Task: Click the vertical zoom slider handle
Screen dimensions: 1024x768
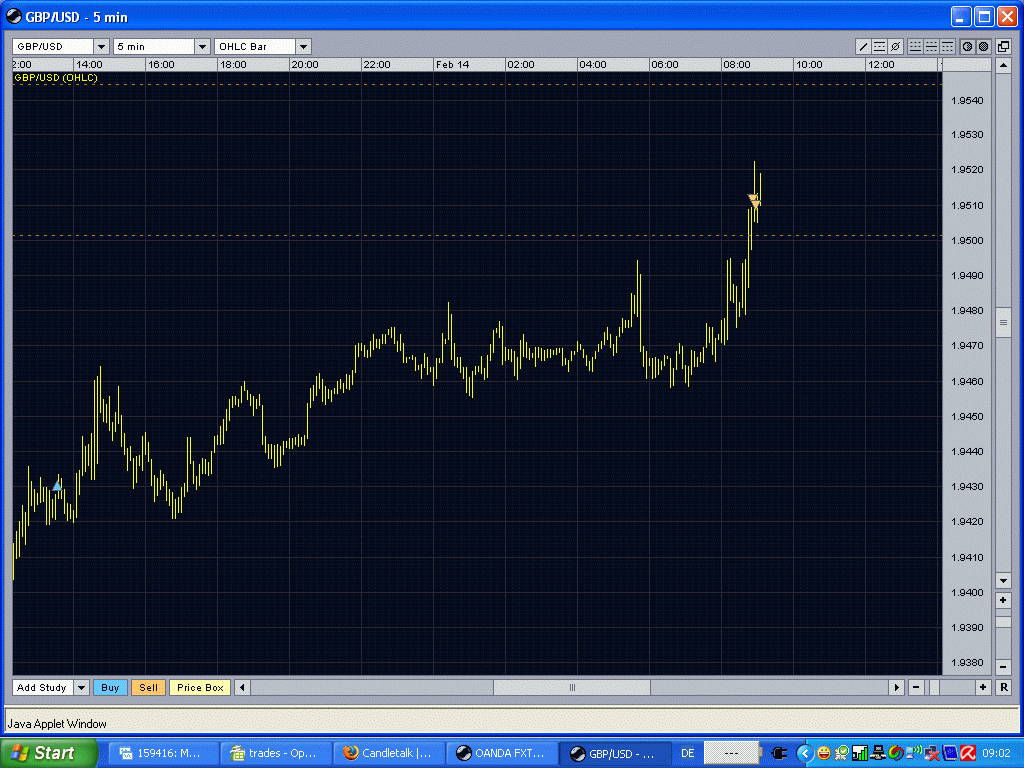Action: (x=1003, y=622)
